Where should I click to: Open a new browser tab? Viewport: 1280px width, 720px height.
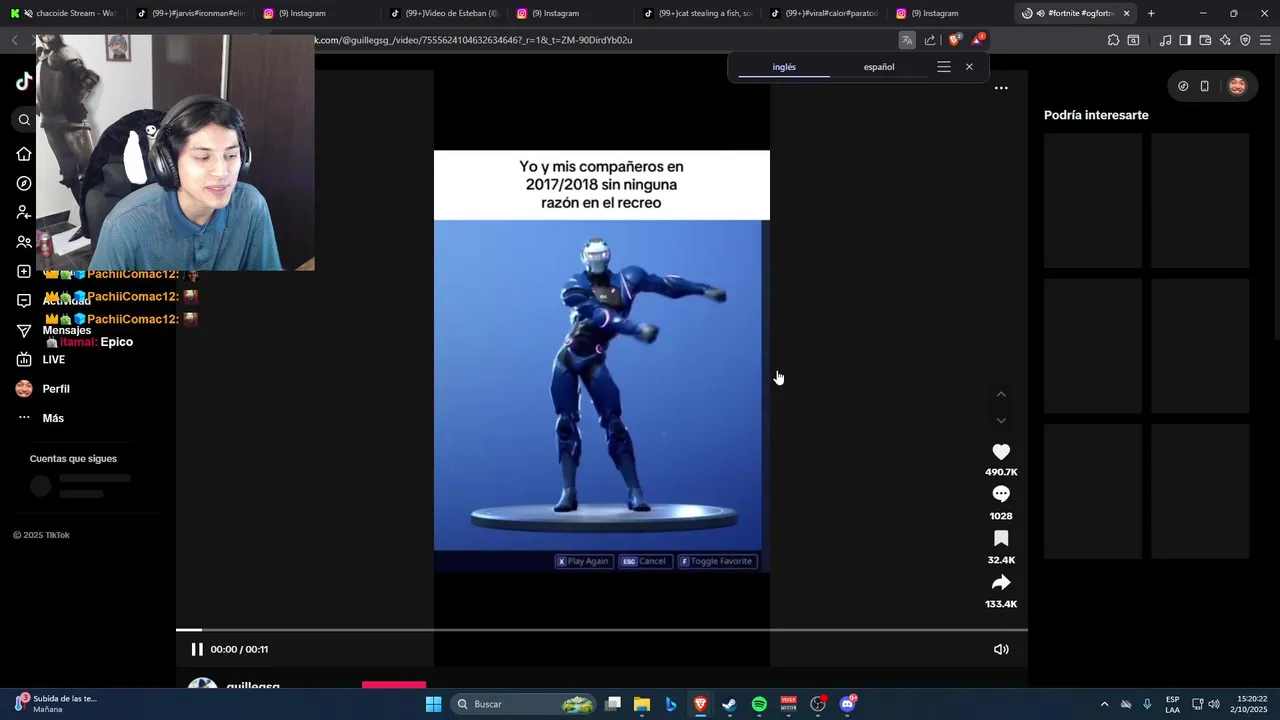point(1151,13)
